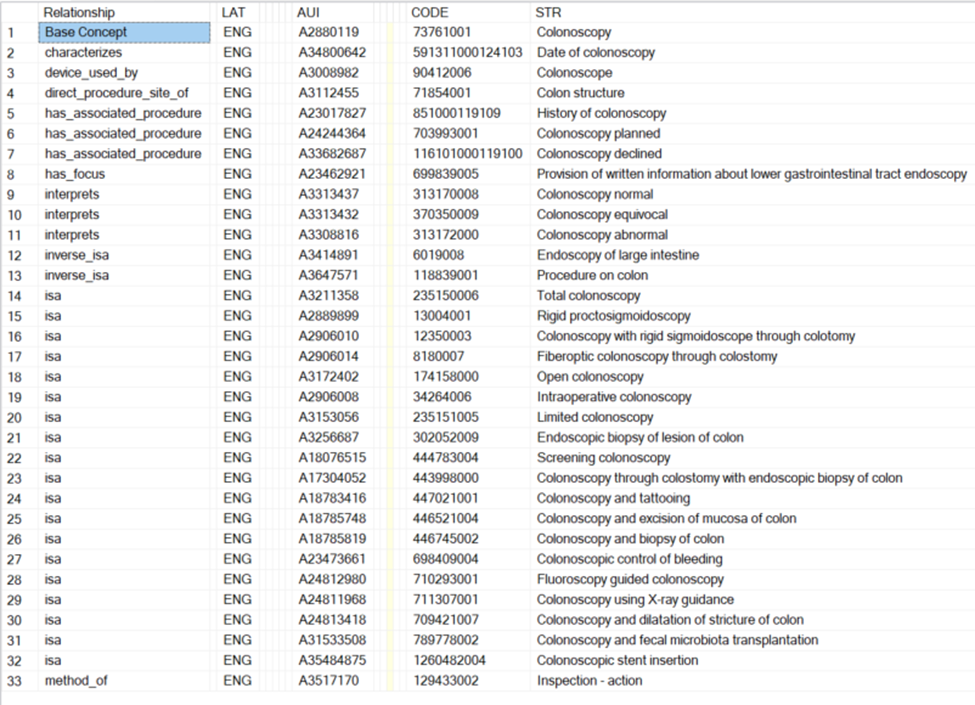Click the method_of relationship cell

[x=75, y=681]
